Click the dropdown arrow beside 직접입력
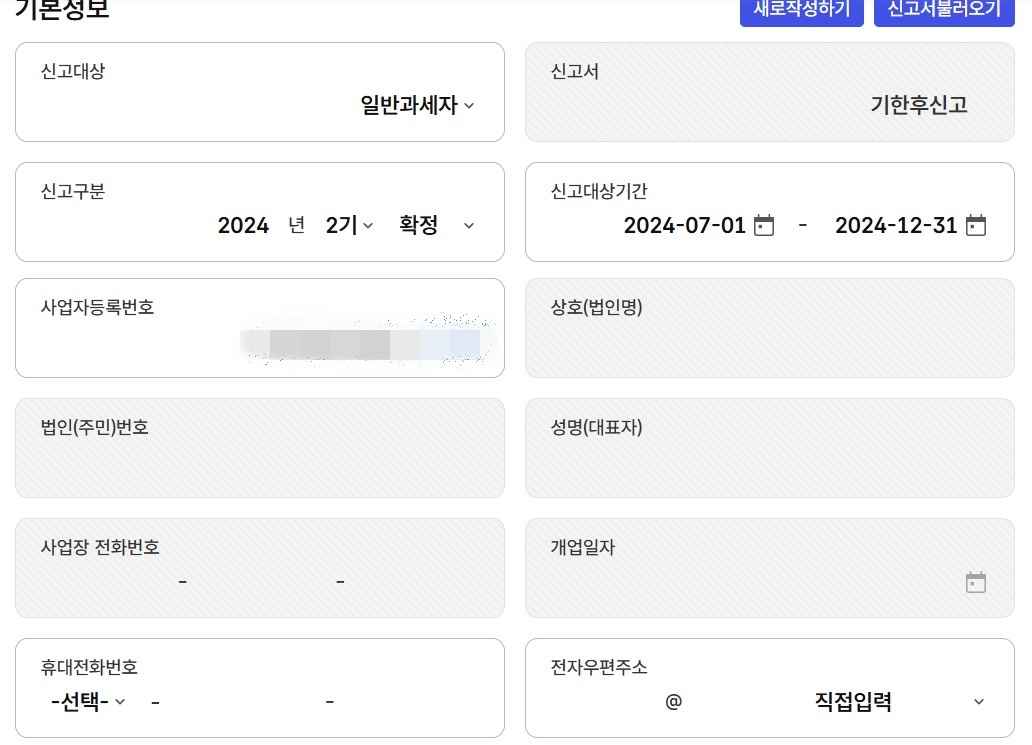This screenshot has width=1032, height=745. (976, 702)
